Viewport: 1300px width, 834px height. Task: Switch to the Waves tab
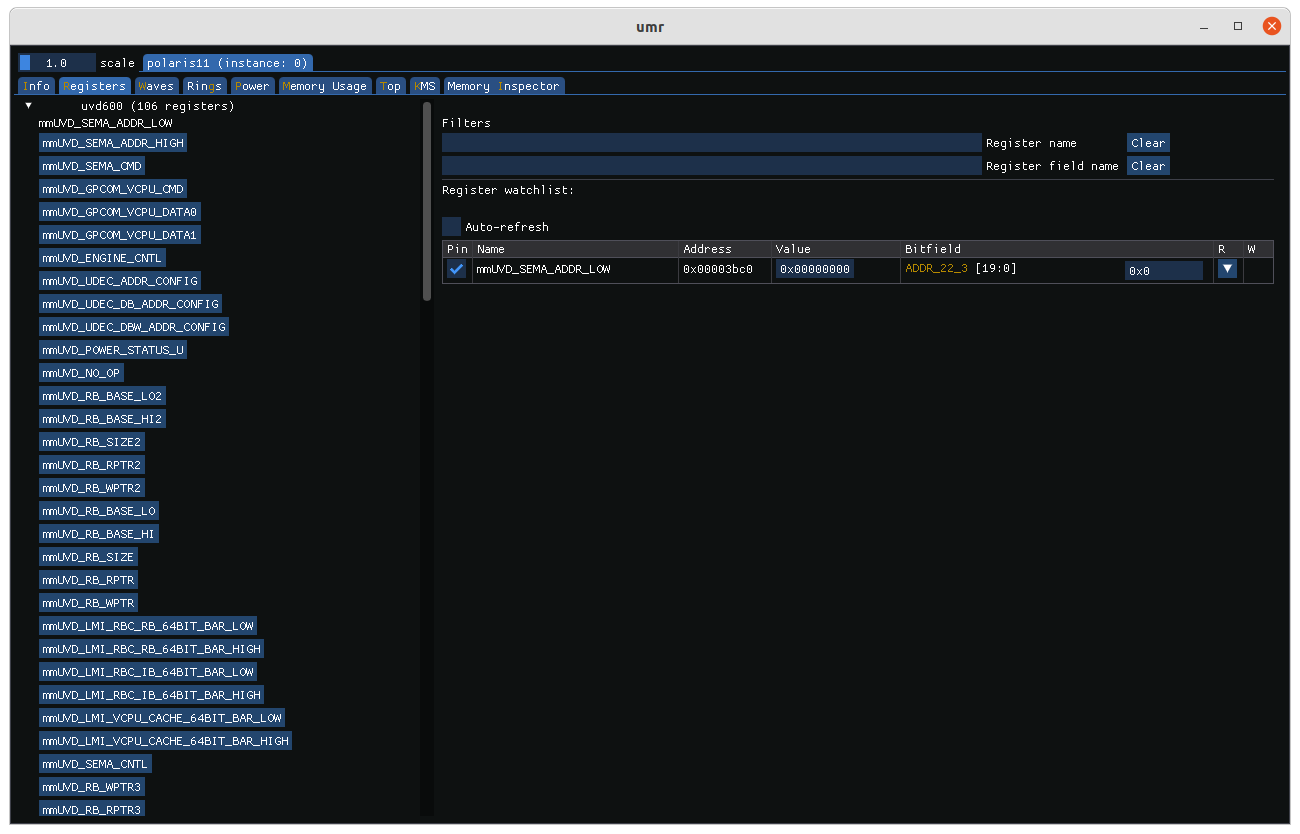[156, 86]
